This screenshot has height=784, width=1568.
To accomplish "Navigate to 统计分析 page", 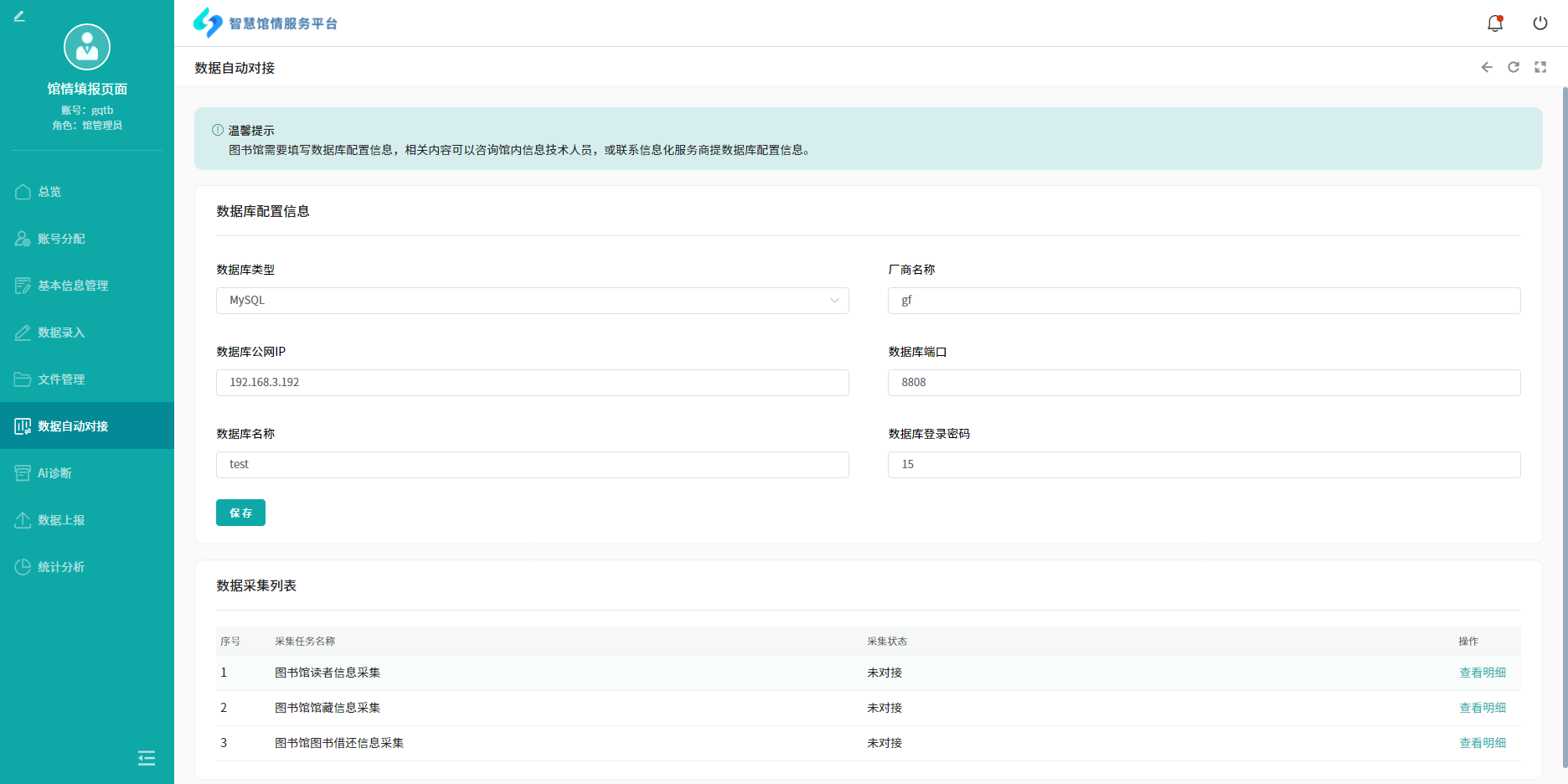I will tap(61, 567).
